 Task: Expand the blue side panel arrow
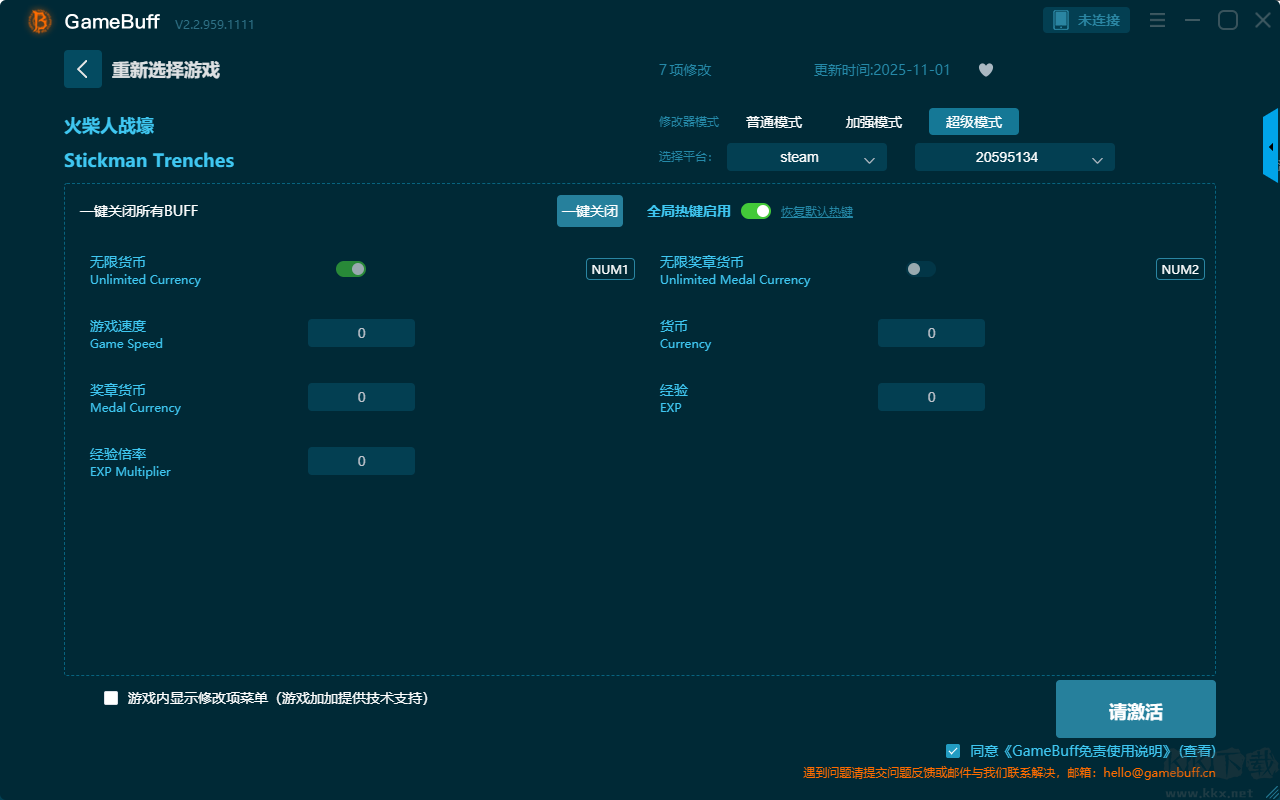(x=1271, y=147)
